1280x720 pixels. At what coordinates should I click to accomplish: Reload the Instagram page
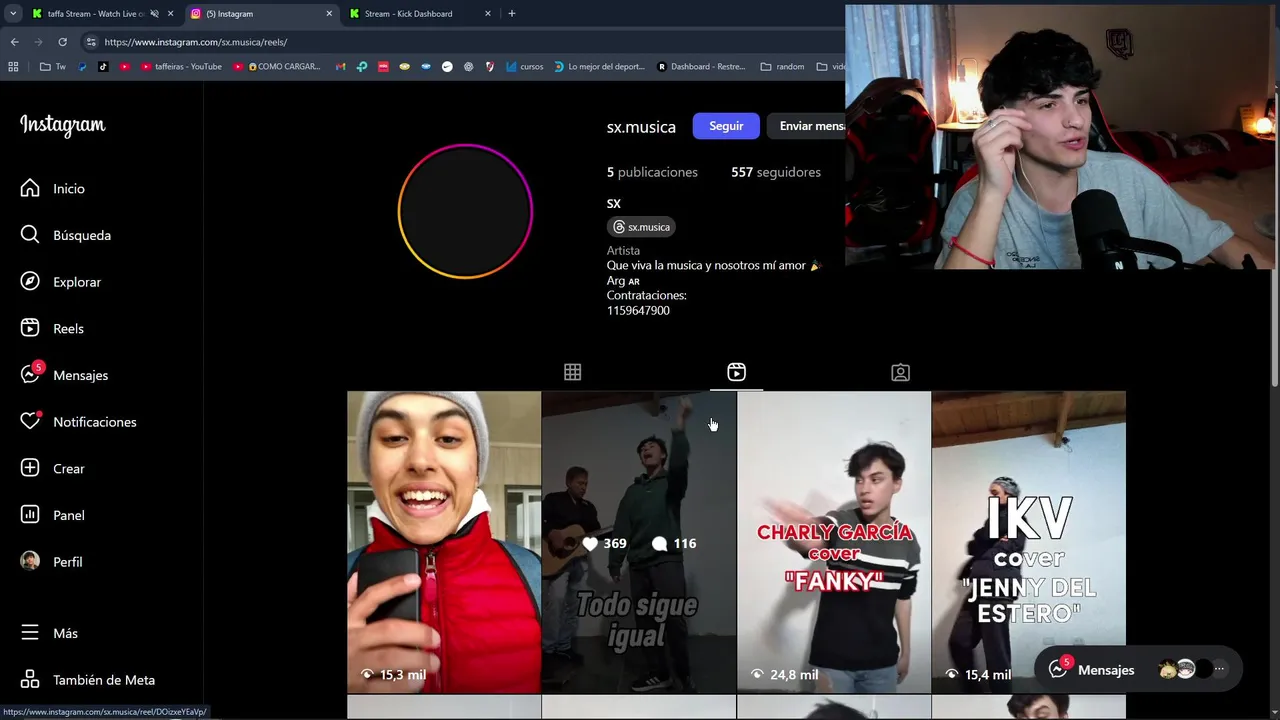coord(62,42)
